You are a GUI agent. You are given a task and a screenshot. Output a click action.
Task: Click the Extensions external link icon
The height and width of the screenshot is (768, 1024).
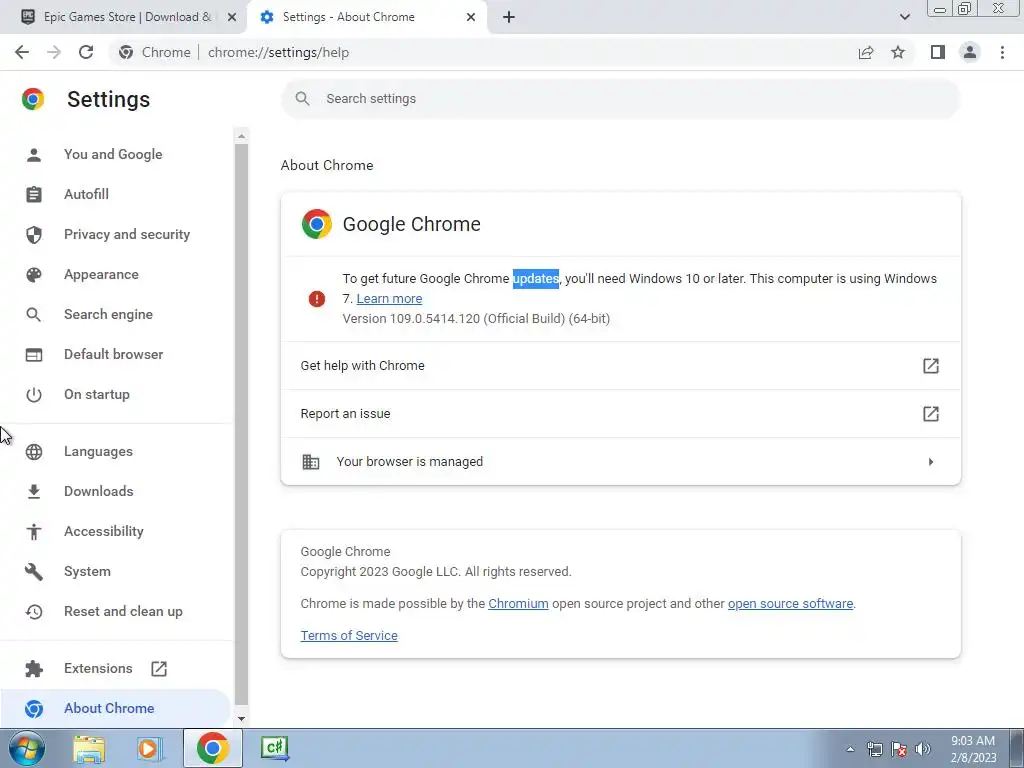[159, 668]
